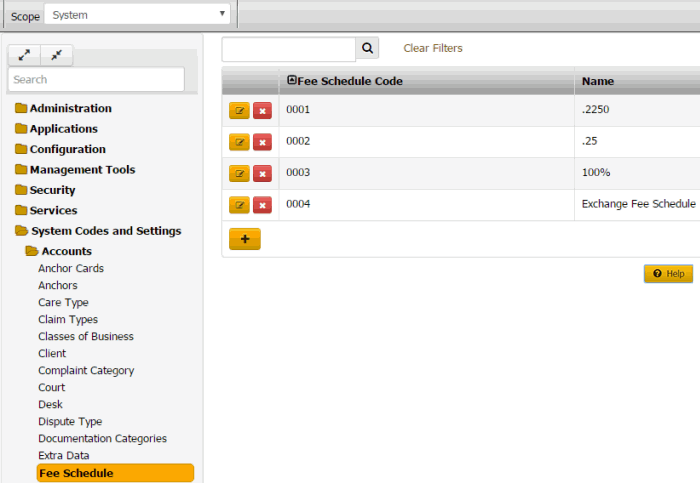The height and width of the screenshot is (483, 700).
Task: Edit the 0003 fee schedule row
Action: pos(239,174)
